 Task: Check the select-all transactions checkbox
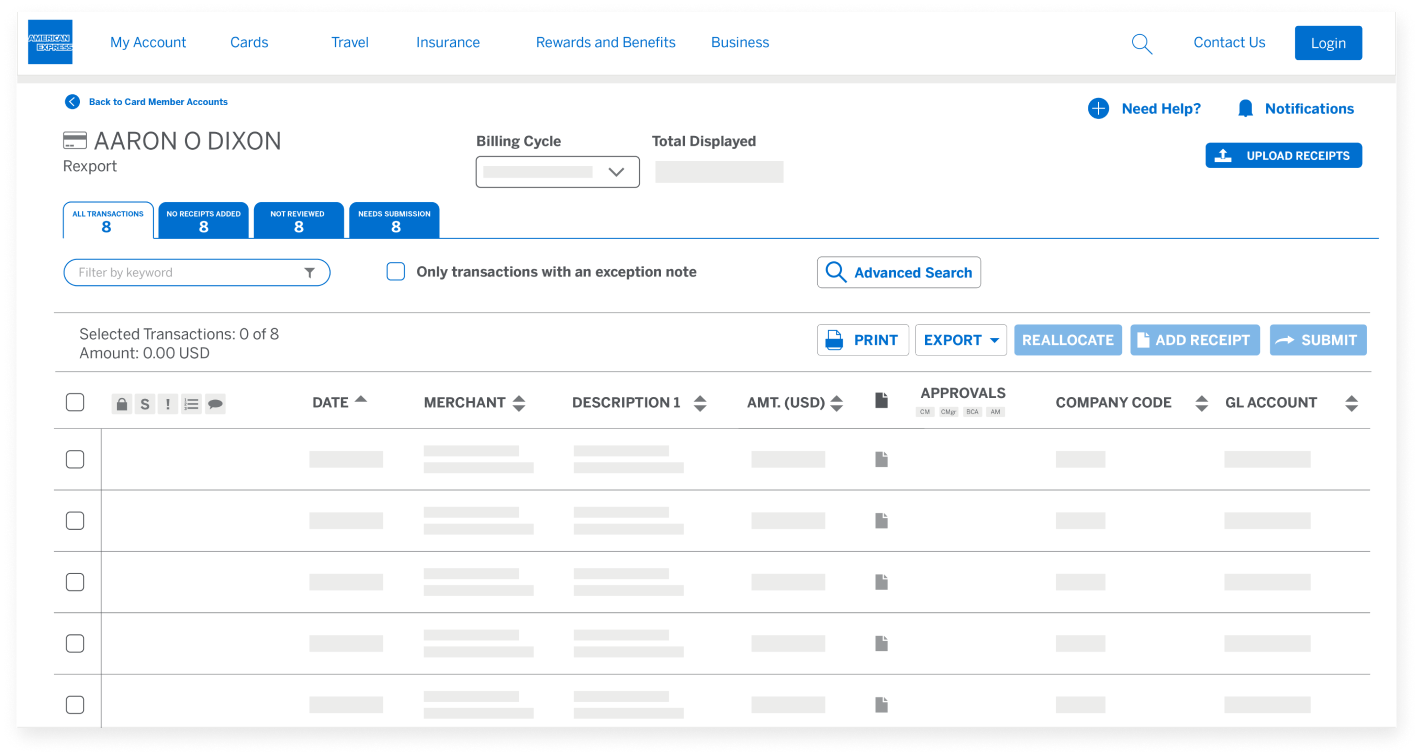point(75,402)
